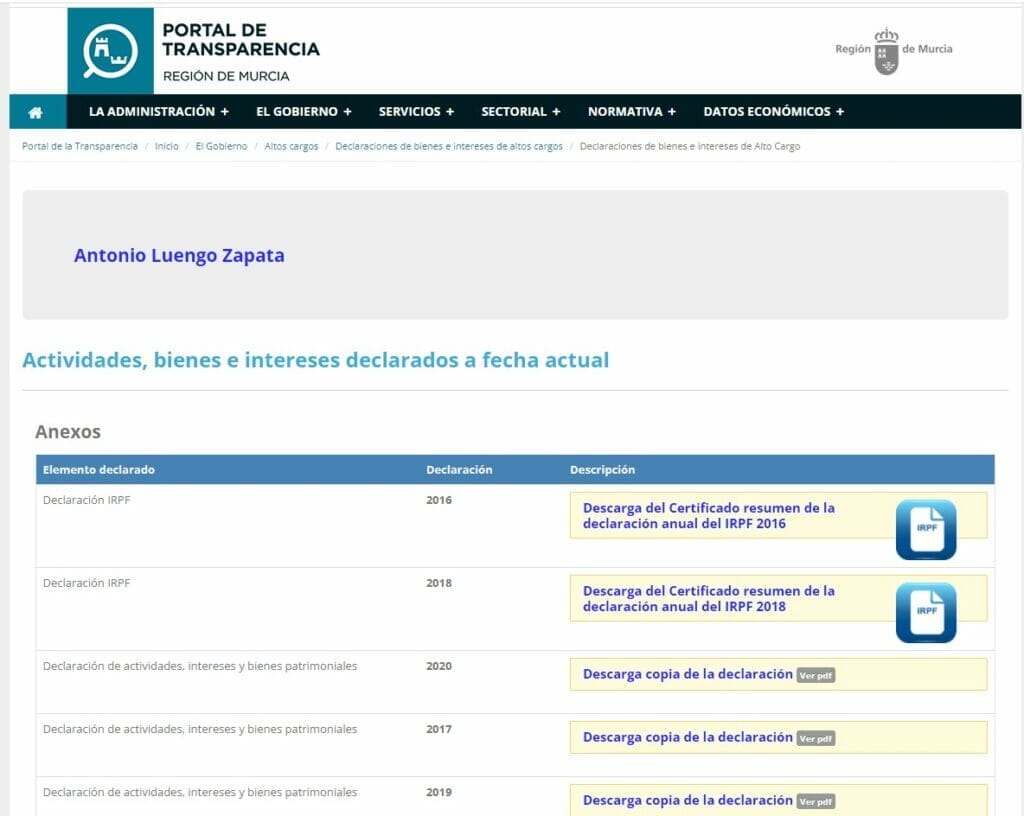This screenshot has height=816, width=1024.
Task: Click the IRPF 2016 document icon
Action: (x=925, y=529)
